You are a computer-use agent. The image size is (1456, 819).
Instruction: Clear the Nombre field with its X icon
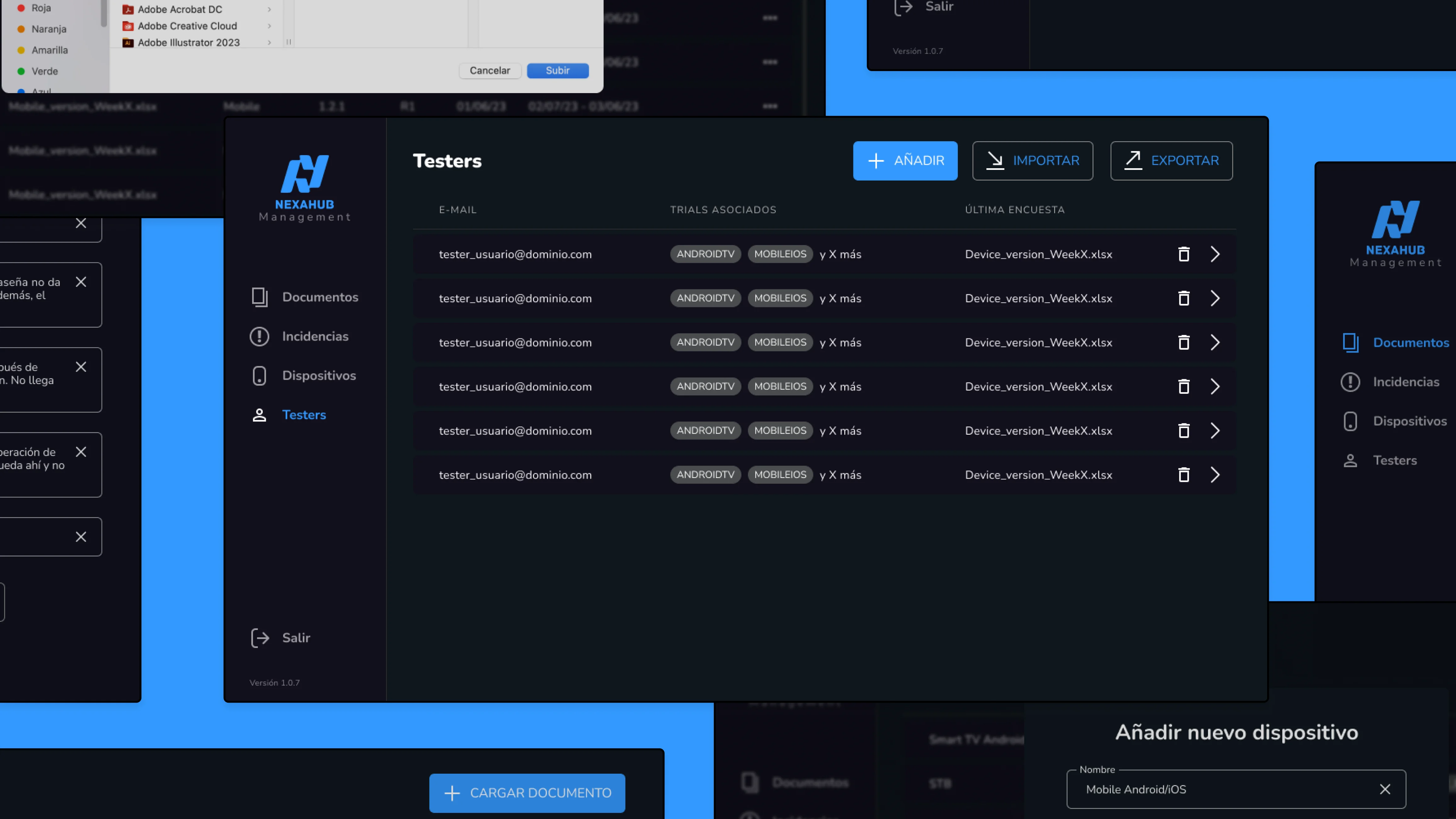[1385, 789]
